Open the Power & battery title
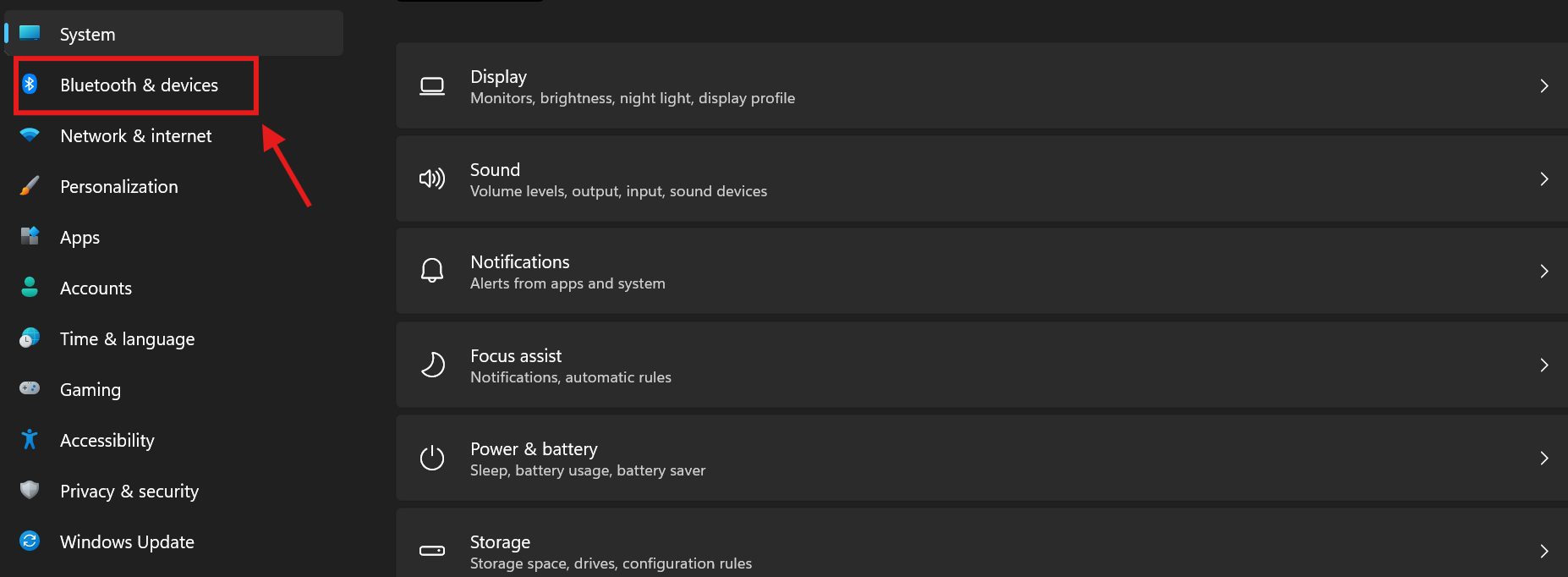 534,449
